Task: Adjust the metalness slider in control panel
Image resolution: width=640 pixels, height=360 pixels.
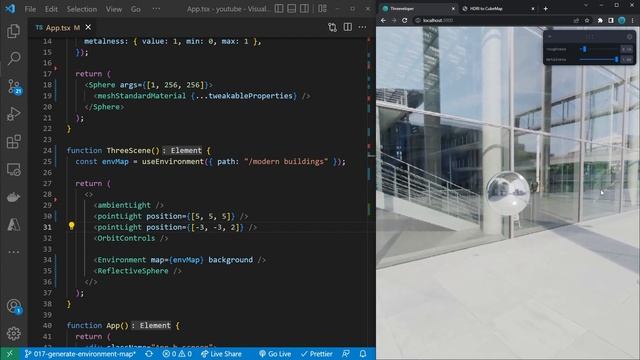Action: (x=599, y=60)
